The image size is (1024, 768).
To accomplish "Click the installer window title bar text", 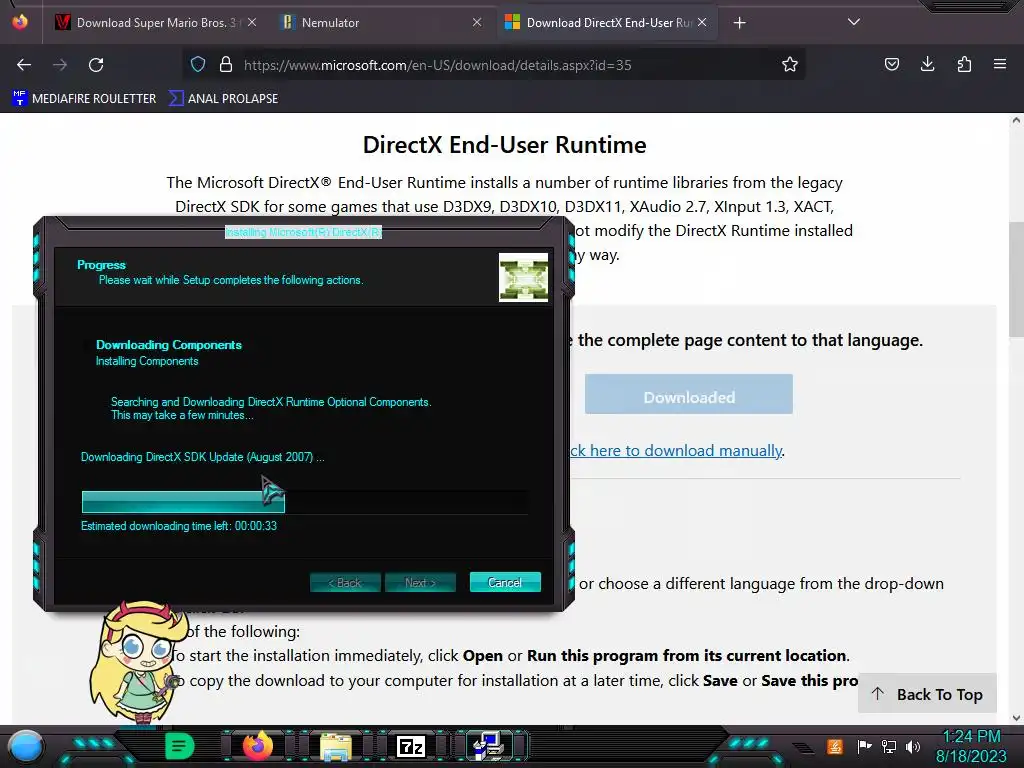I will click(x=303, y=232).
